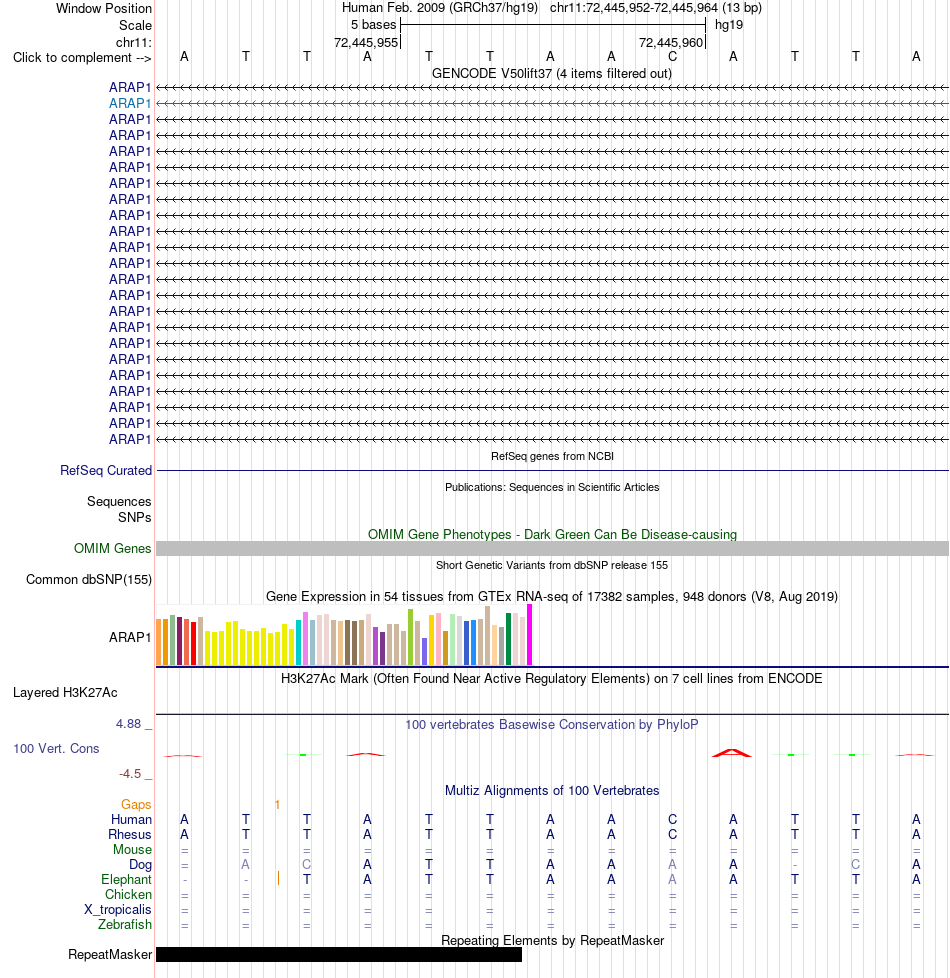Screen dimensions: 950x978
Task: Click the bright green bar in GTEx chart
Action: click(x=410, y=637)
